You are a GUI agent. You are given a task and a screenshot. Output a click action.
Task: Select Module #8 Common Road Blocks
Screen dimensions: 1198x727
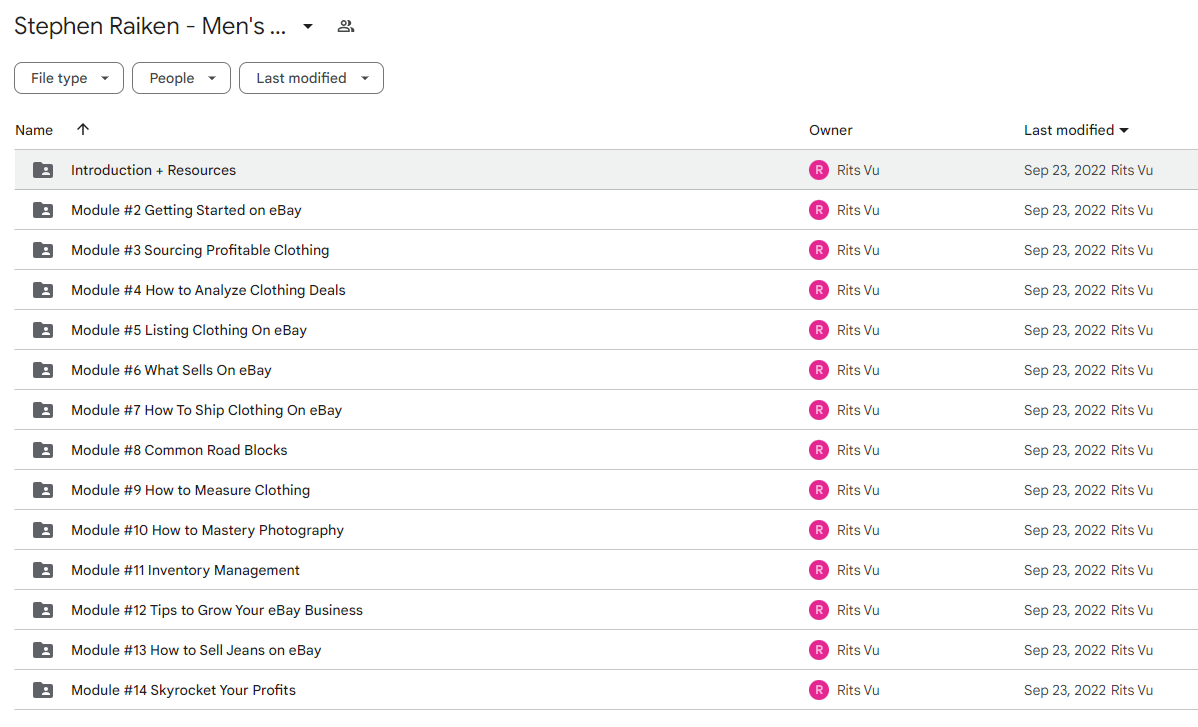click(180, 450)
